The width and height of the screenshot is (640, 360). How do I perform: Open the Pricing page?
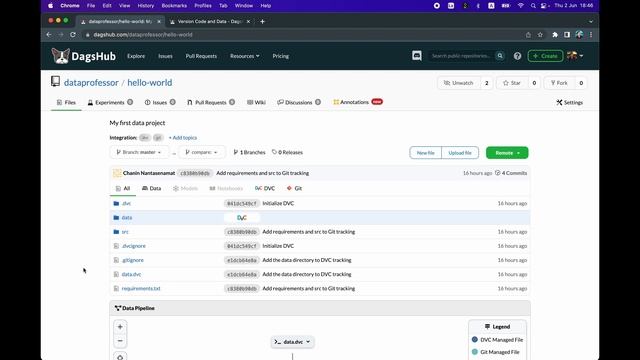click(x=280, y=56)
